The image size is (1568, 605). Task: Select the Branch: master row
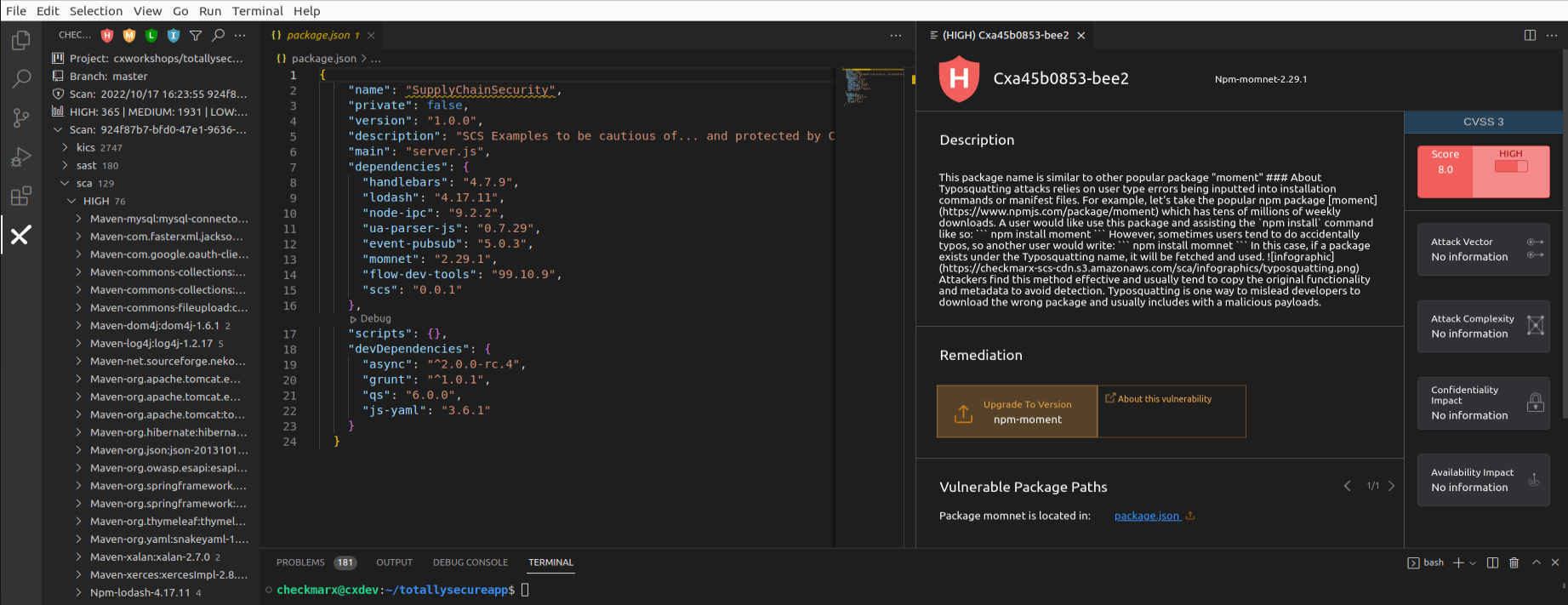click(x=151, y=76)
